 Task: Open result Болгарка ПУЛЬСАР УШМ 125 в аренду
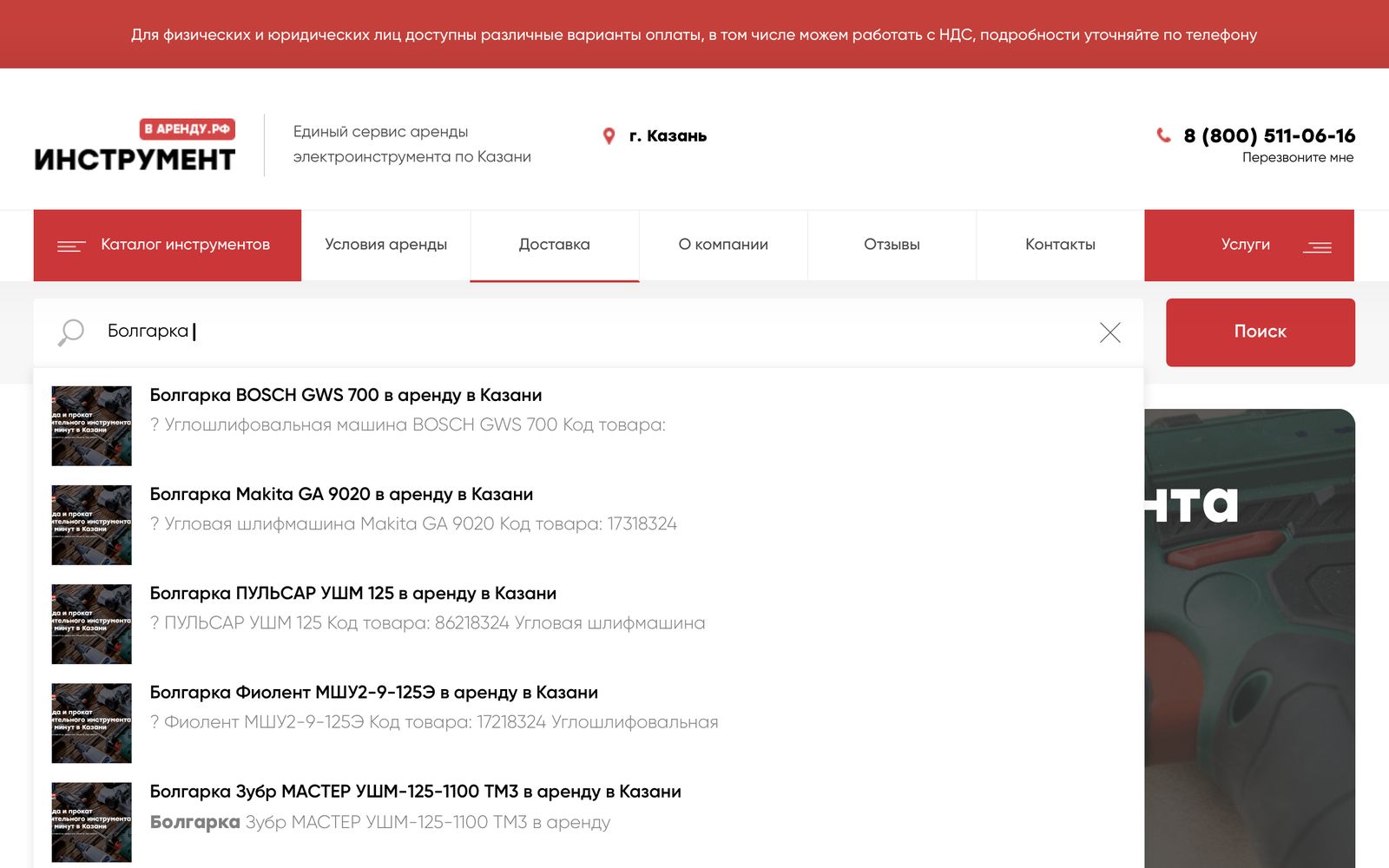(353, 593)
